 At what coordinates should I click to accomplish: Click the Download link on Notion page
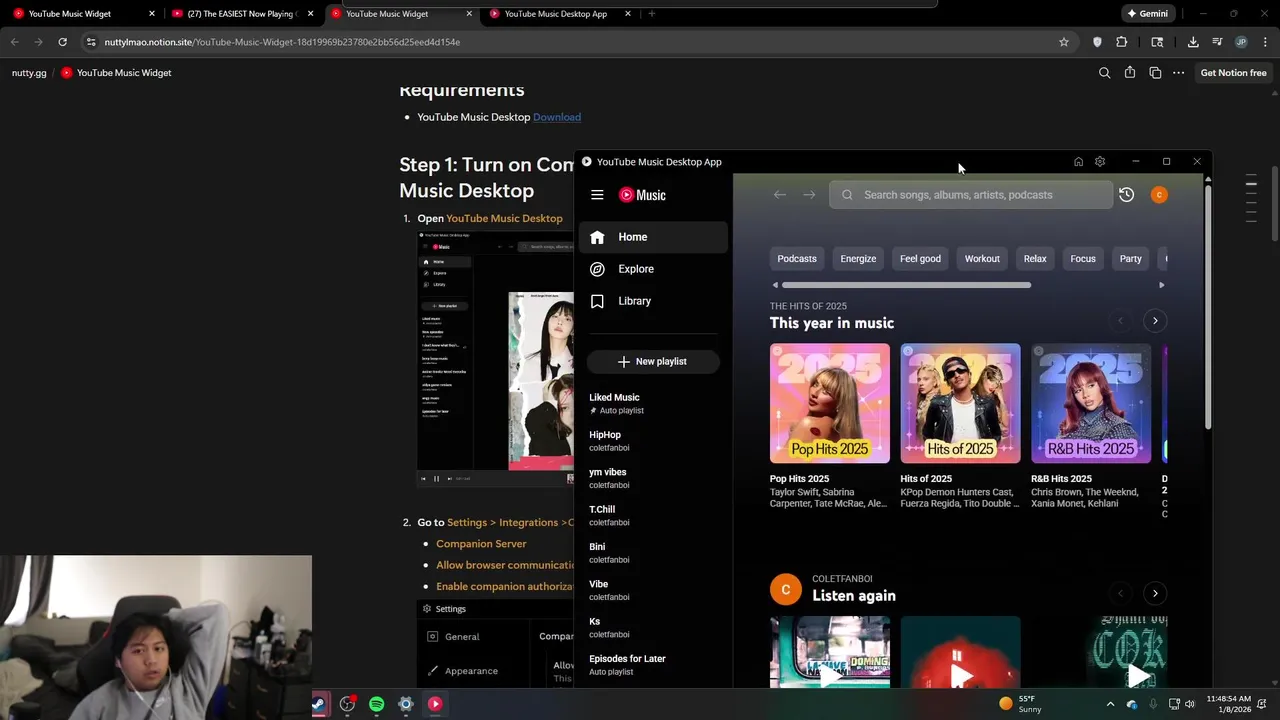point(557,117)
